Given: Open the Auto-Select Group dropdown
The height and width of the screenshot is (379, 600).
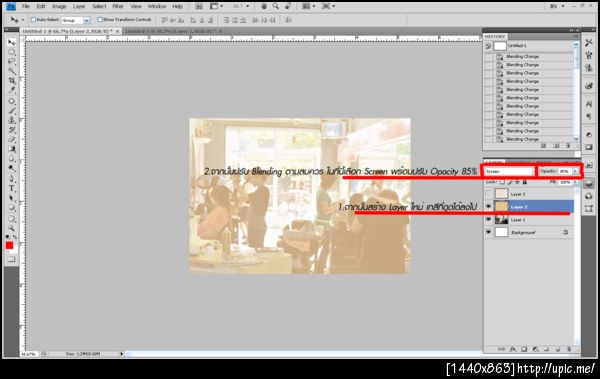Looking at the screenshot, I should [87, 20].
